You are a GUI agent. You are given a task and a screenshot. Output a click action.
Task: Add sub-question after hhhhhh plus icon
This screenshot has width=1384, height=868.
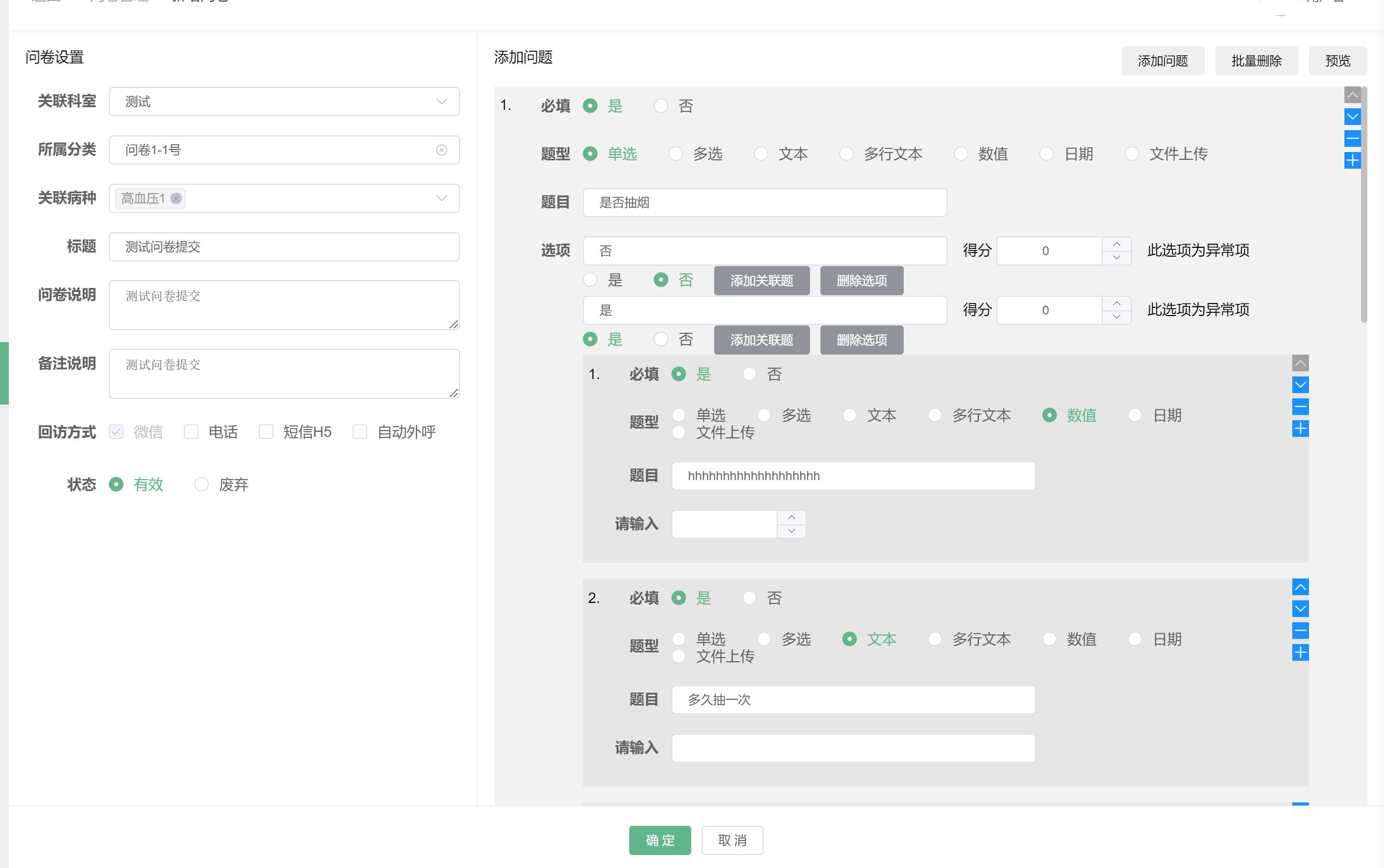(x=1300, y=429)
